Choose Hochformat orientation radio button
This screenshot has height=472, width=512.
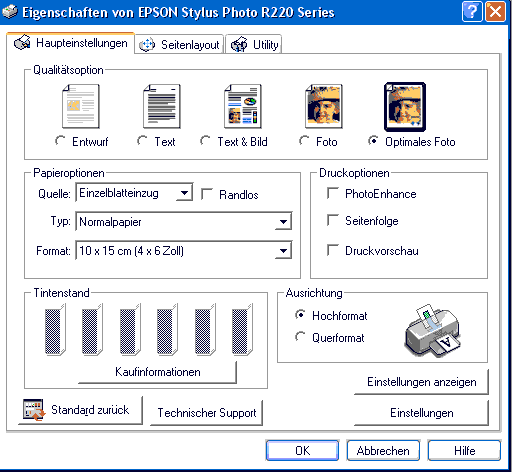[300, 315]
